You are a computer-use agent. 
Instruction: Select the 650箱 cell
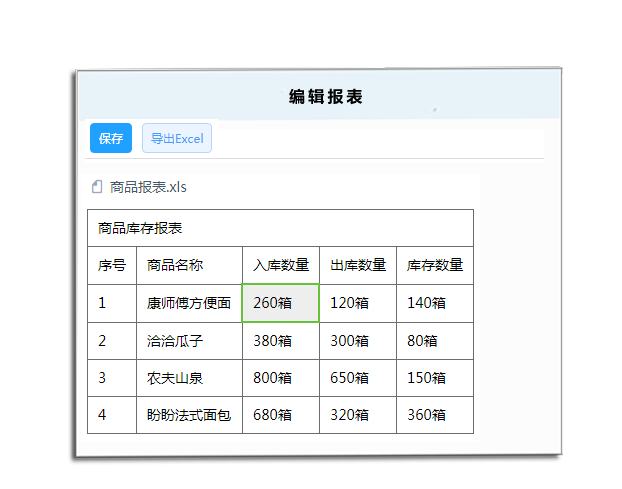358,378
